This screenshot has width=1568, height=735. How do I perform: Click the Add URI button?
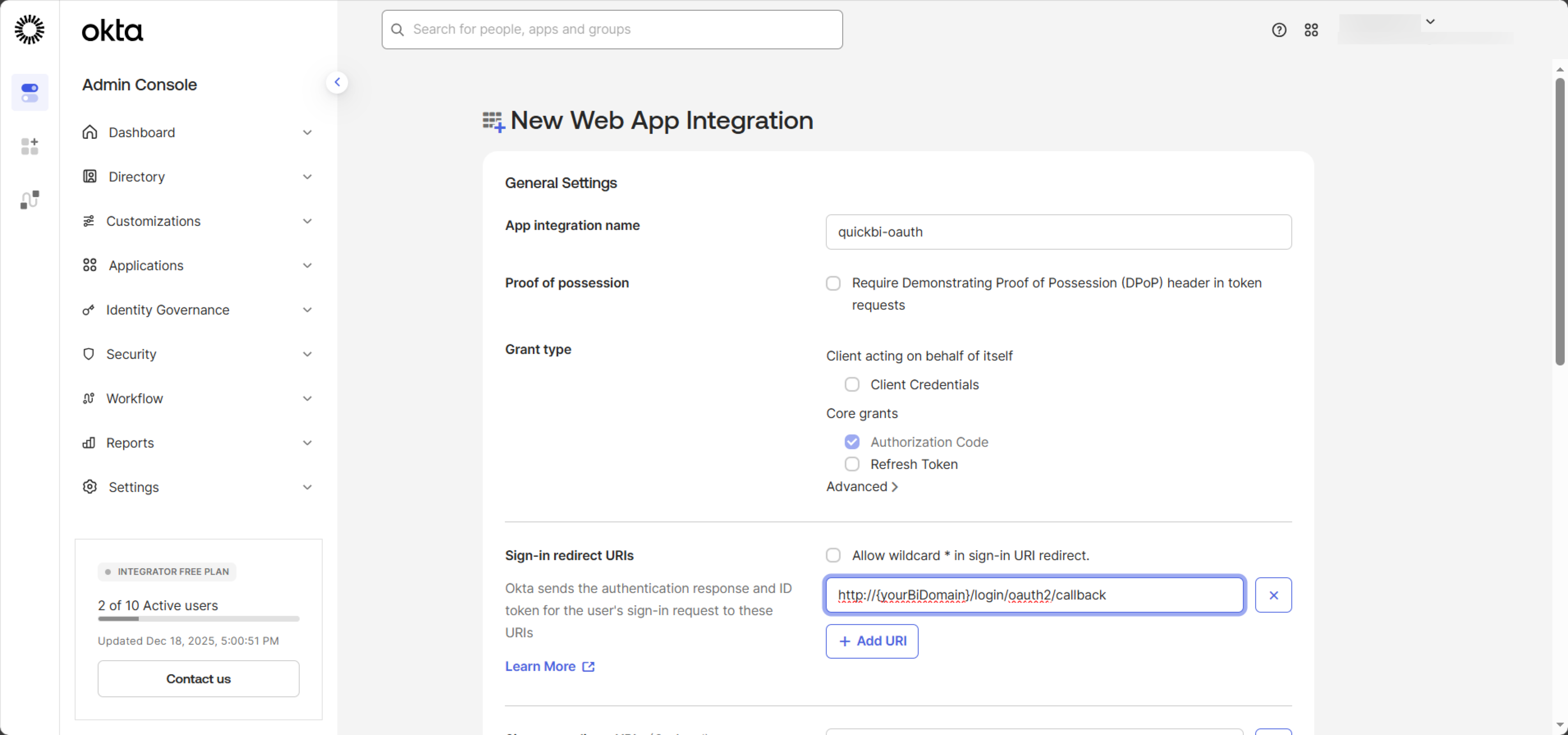(x=872, y=641)
